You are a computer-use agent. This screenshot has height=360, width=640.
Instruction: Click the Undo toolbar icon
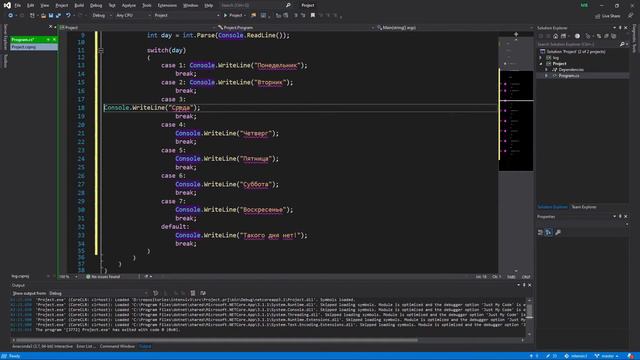pos(68,16)
